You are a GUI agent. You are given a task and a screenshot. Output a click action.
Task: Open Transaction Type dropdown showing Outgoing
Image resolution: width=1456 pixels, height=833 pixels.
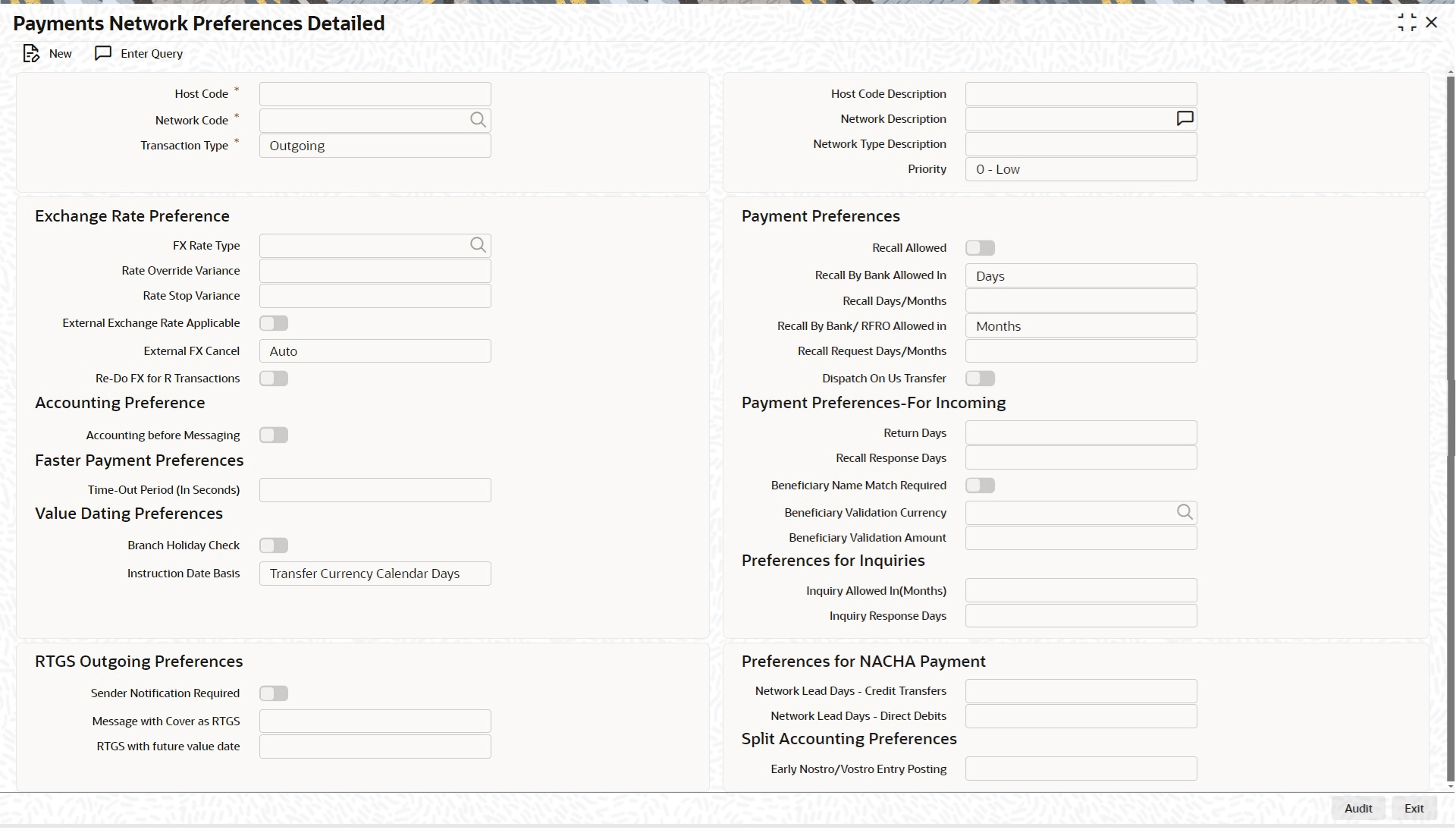click(x=375, y=146)
